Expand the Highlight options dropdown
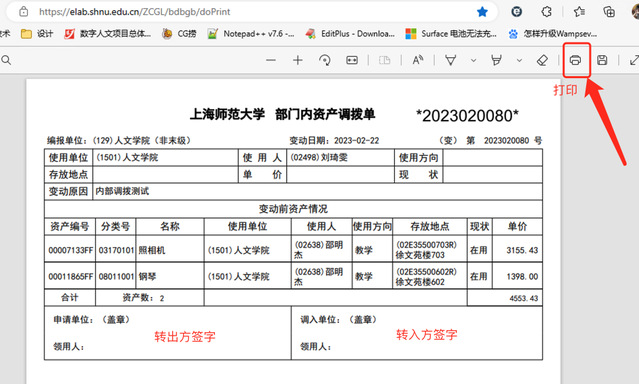Screen dimensions: 639x384 519,60
